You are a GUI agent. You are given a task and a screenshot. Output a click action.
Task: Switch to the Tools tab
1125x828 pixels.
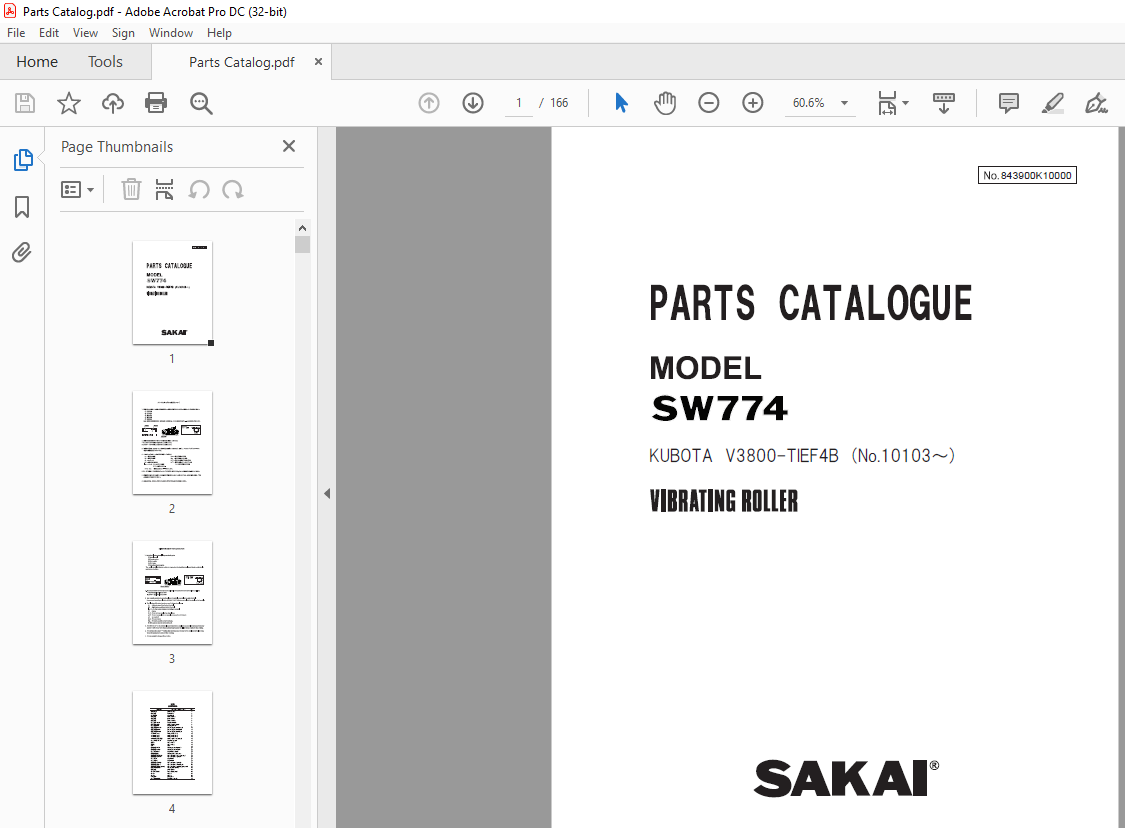coord(105,62)
